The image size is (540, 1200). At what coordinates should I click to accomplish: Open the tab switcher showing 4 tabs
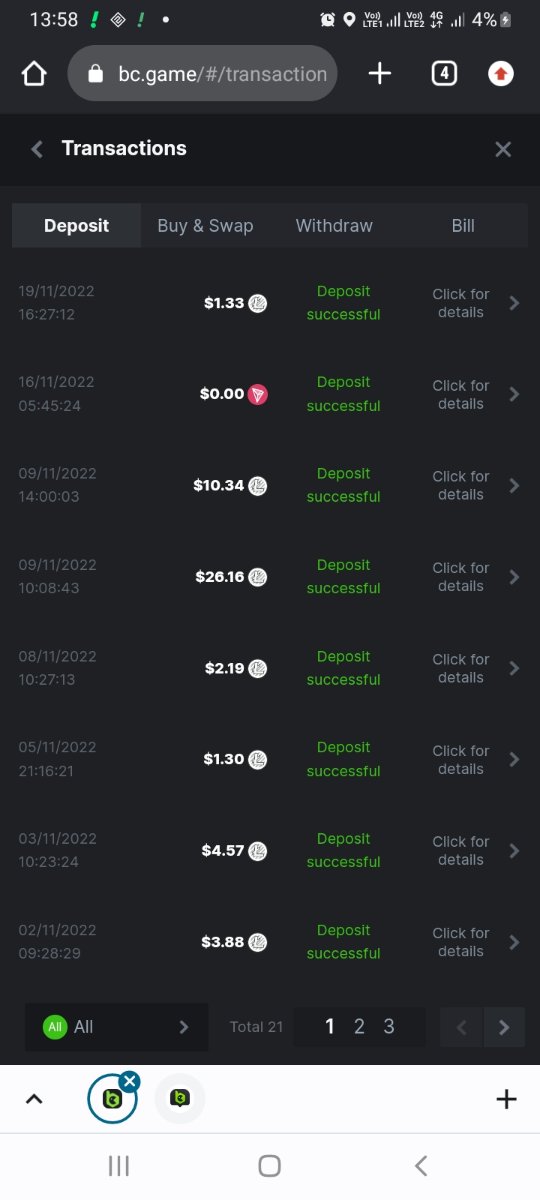click(x=444, y=73)
